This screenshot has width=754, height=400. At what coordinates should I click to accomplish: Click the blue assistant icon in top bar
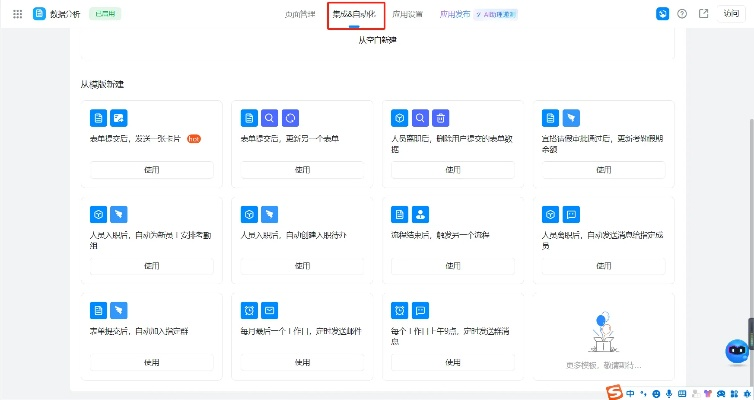point(662,14)
